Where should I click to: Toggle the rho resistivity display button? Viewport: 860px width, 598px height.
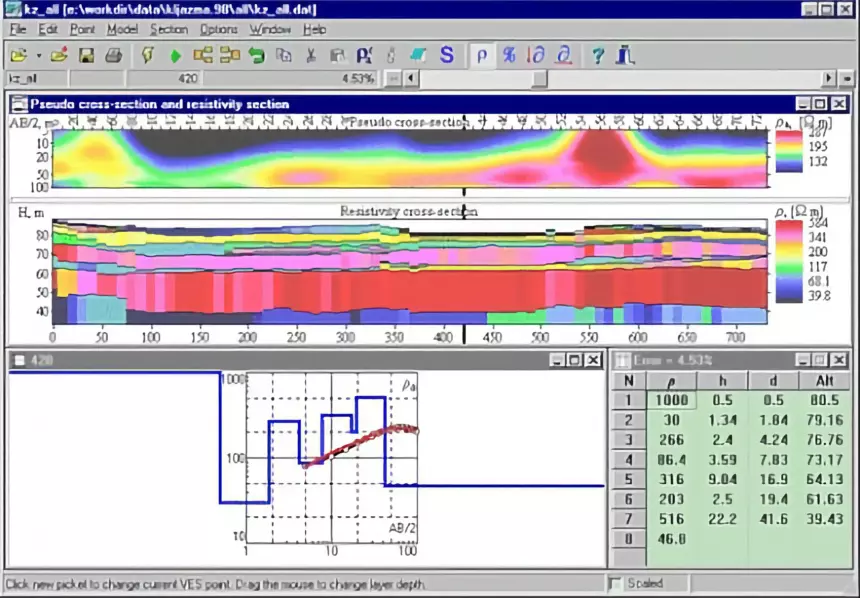pos(482,55)
